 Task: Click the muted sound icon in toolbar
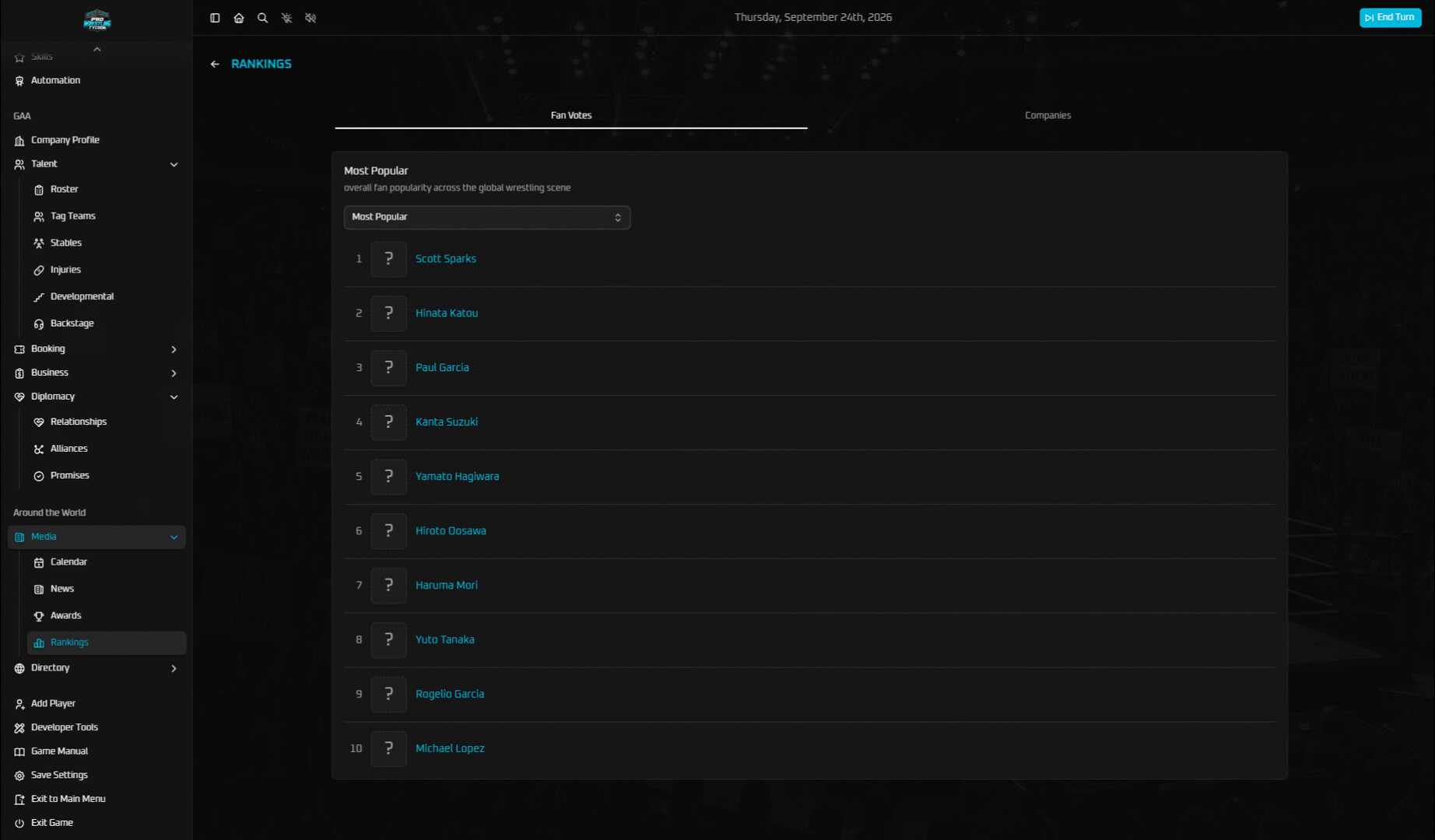click(311, 18)
